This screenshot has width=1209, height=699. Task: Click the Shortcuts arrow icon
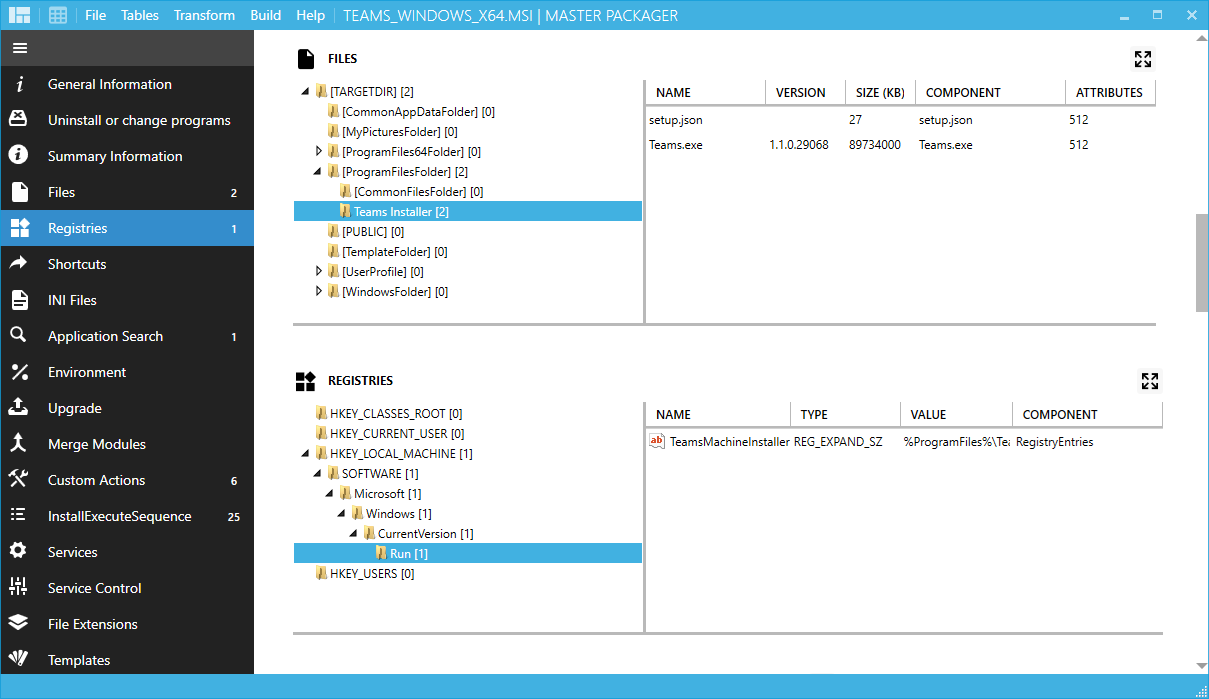pyautogui.click(x=19, y=264)
